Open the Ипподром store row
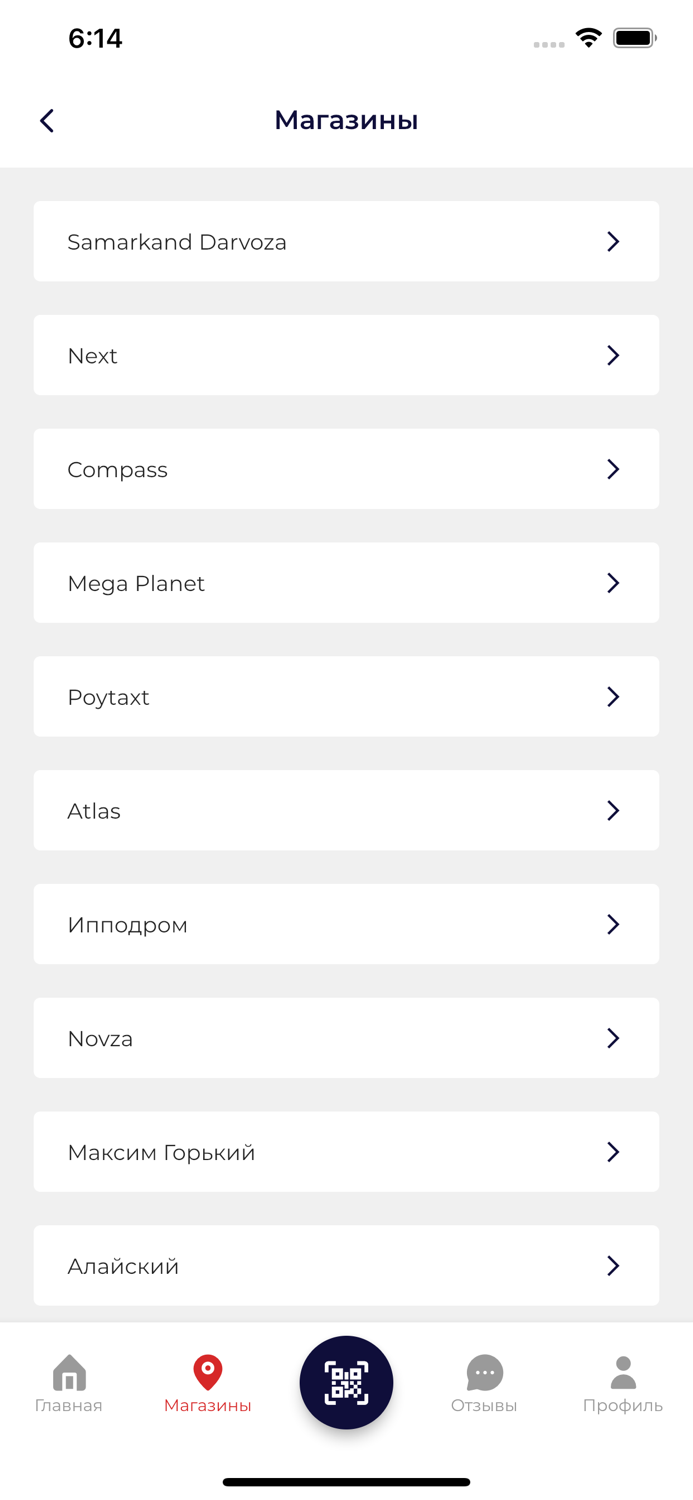The height and width of the screenshot is (1500, 693). [x=346, y=924]
